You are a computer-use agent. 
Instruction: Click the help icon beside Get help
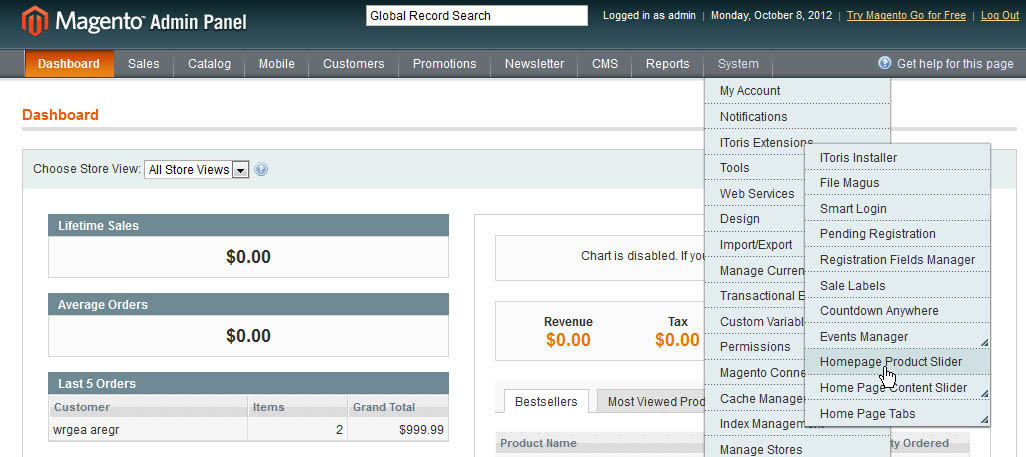885,63
